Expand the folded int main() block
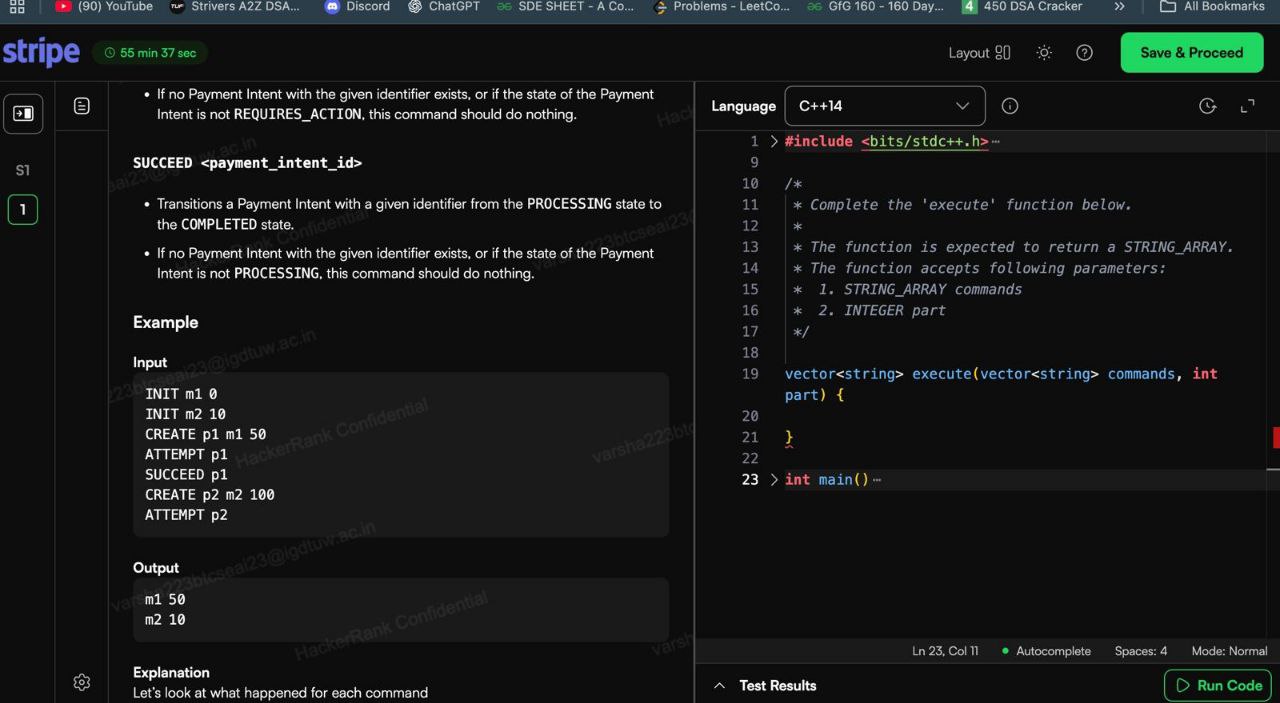 click(x=774, y=480)
